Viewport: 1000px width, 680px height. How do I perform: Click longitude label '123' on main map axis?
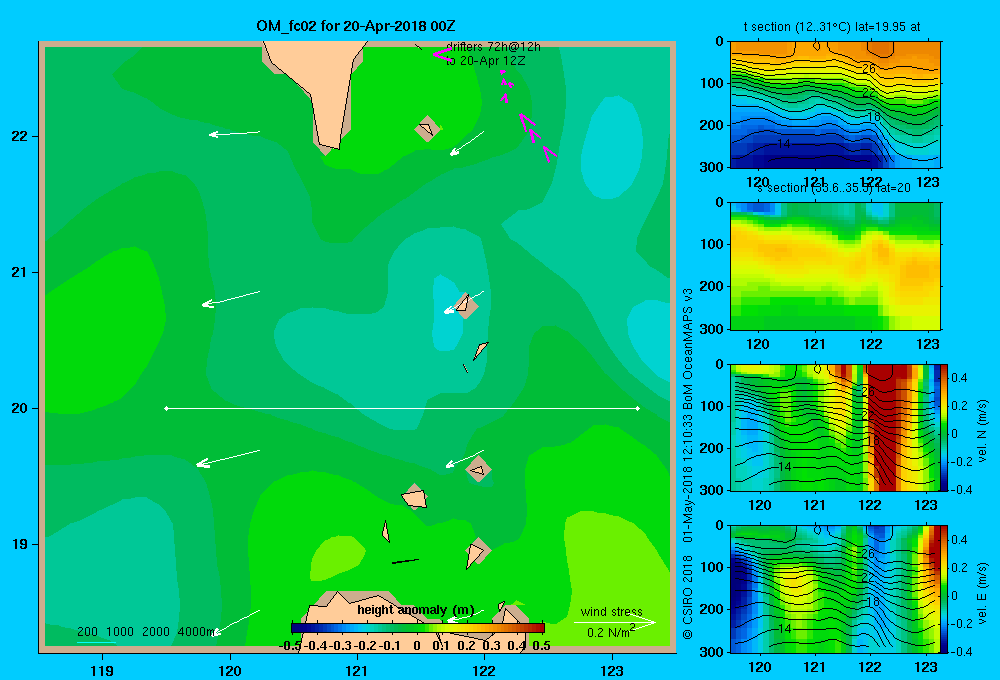[612, 670]
